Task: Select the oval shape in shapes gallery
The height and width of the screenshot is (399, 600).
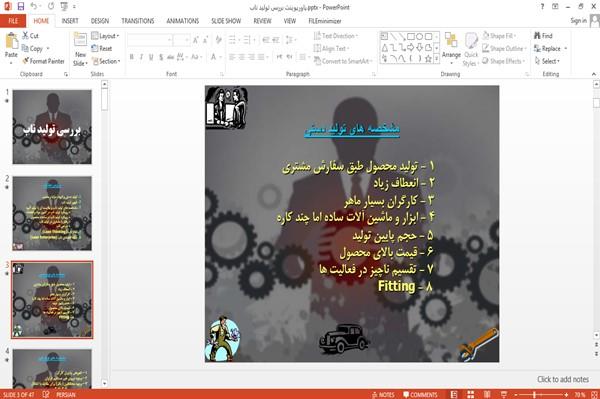Action: click(419, 37)
